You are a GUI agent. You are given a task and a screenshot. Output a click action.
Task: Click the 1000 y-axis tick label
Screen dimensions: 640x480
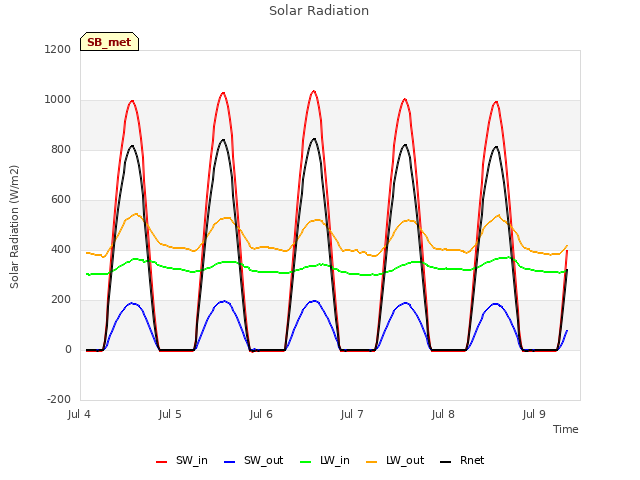tap(58, 100)
